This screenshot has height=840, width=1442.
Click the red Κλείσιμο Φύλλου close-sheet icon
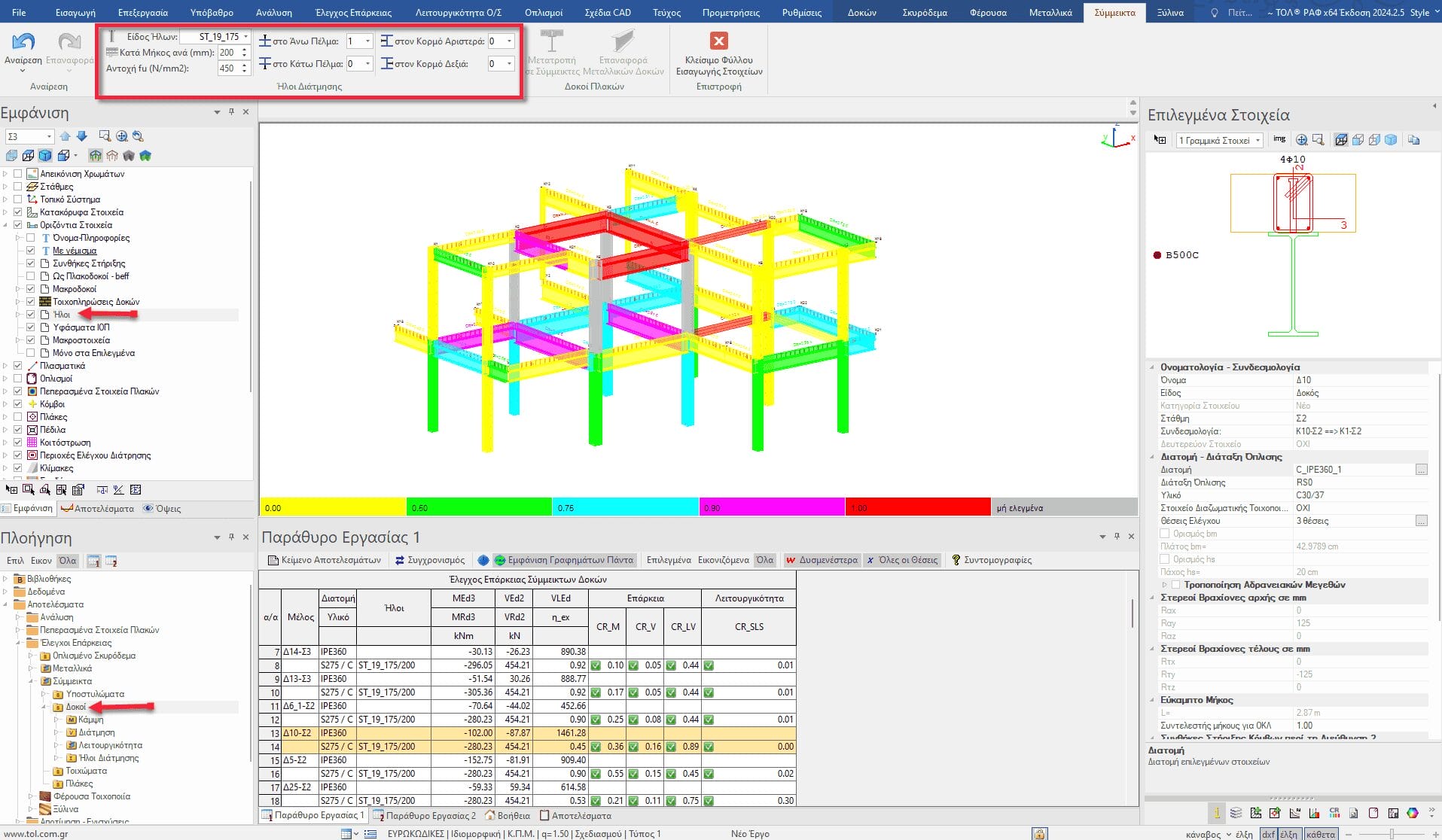tap(718, 41)
